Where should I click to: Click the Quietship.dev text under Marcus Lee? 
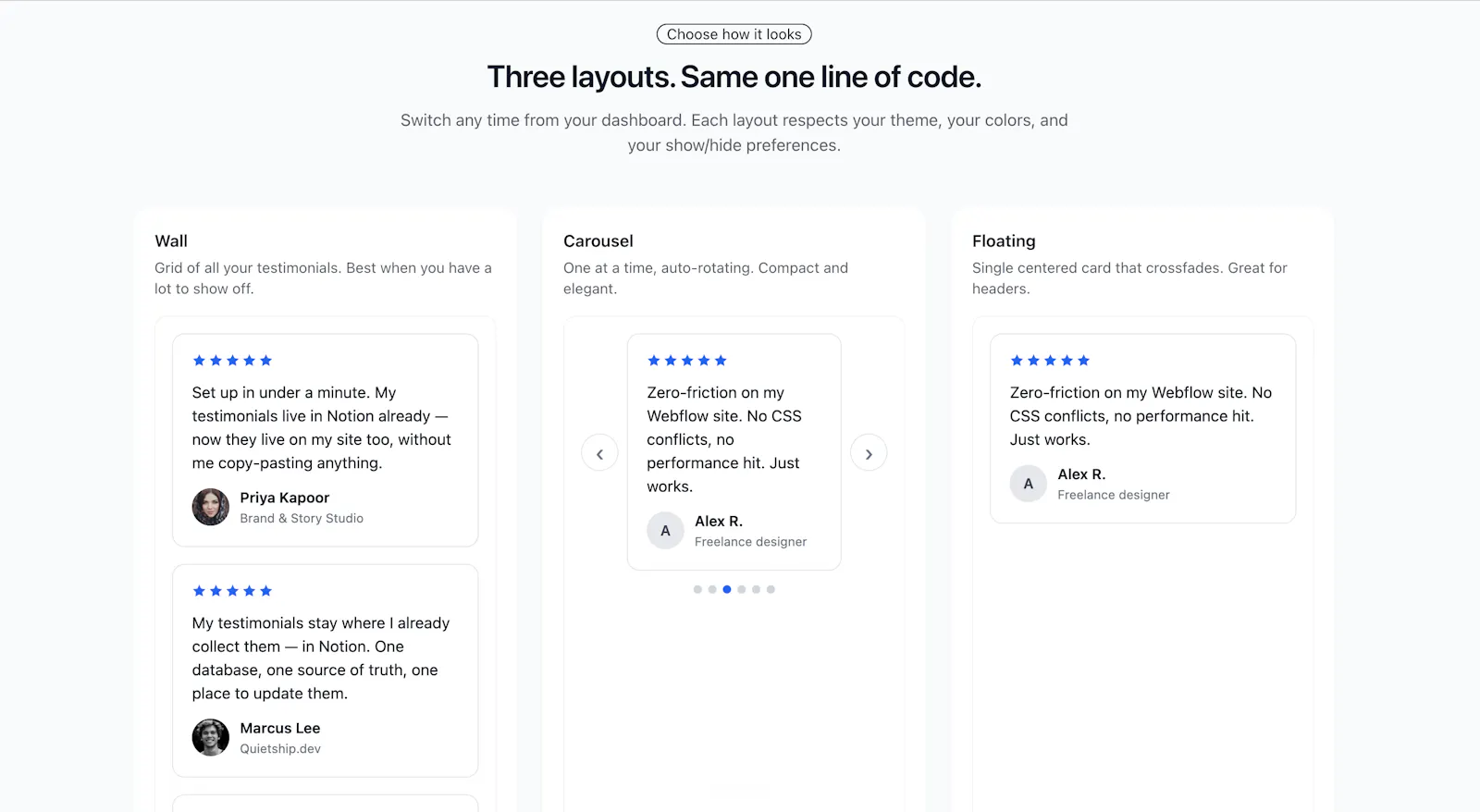pos(280,749)
